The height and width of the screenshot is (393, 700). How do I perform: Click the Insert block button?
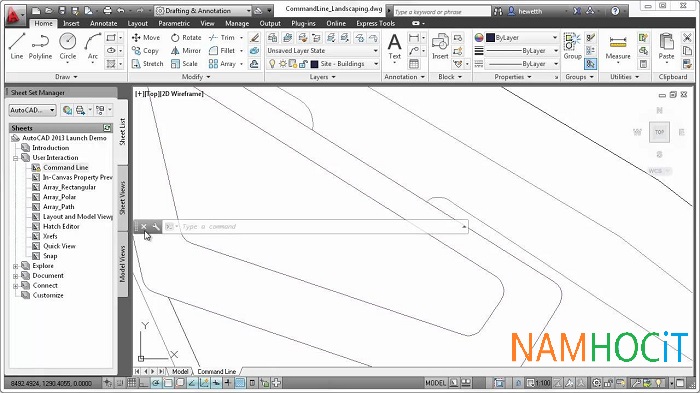coord(440,46)
